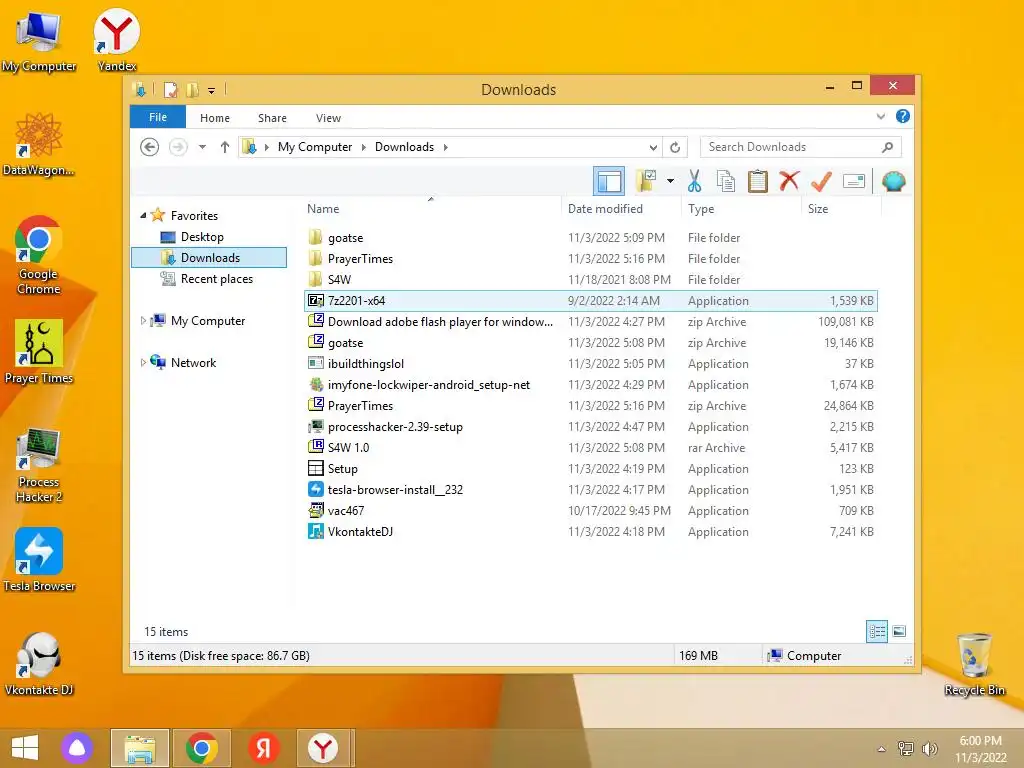The image size is (1024, 768).
Task: Expand the ribbon with the chevron
Action: point(880,117)
